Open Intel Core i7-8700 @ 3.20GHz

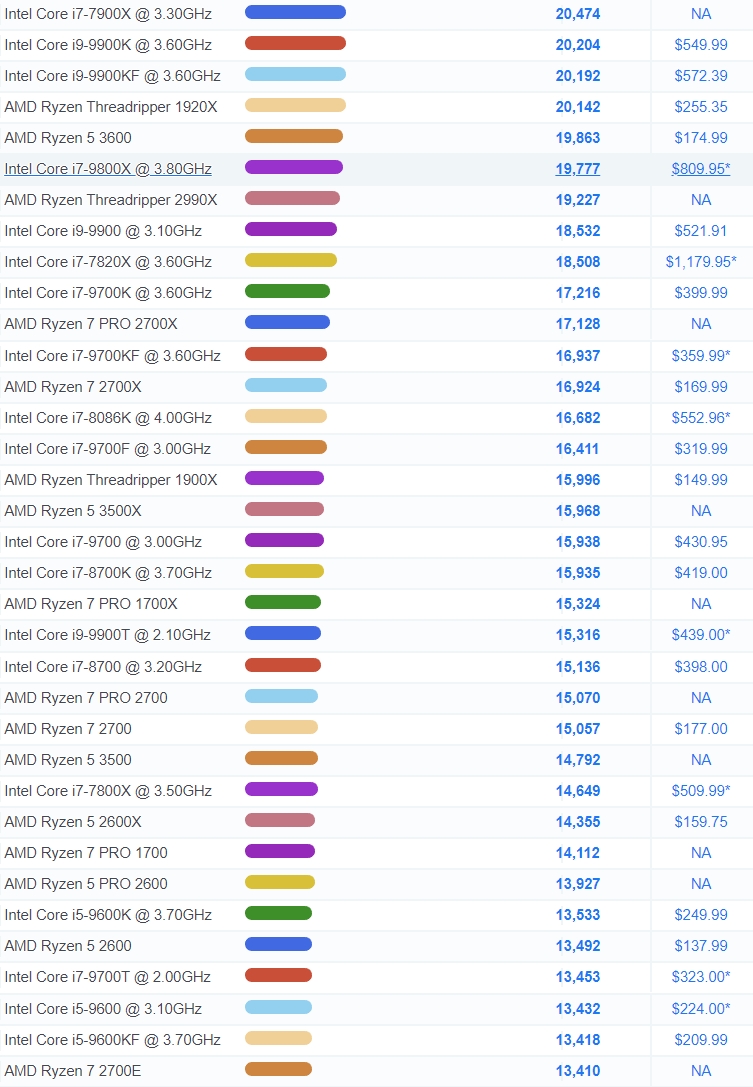point(103,667)
